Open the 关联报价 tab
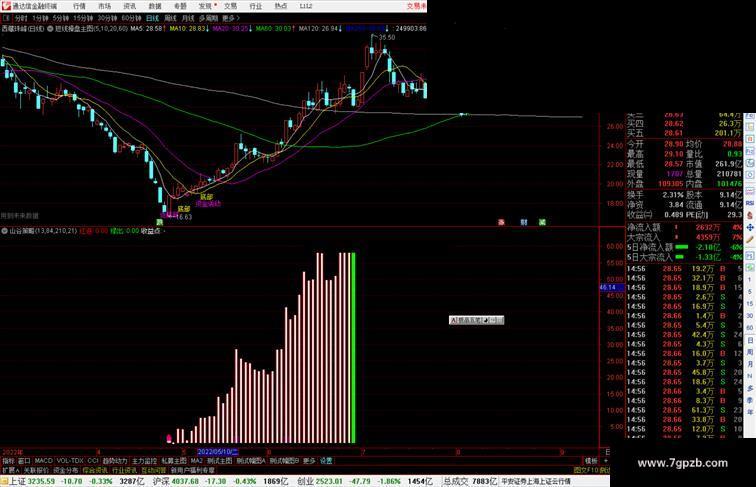 click(x=36, y=470)
